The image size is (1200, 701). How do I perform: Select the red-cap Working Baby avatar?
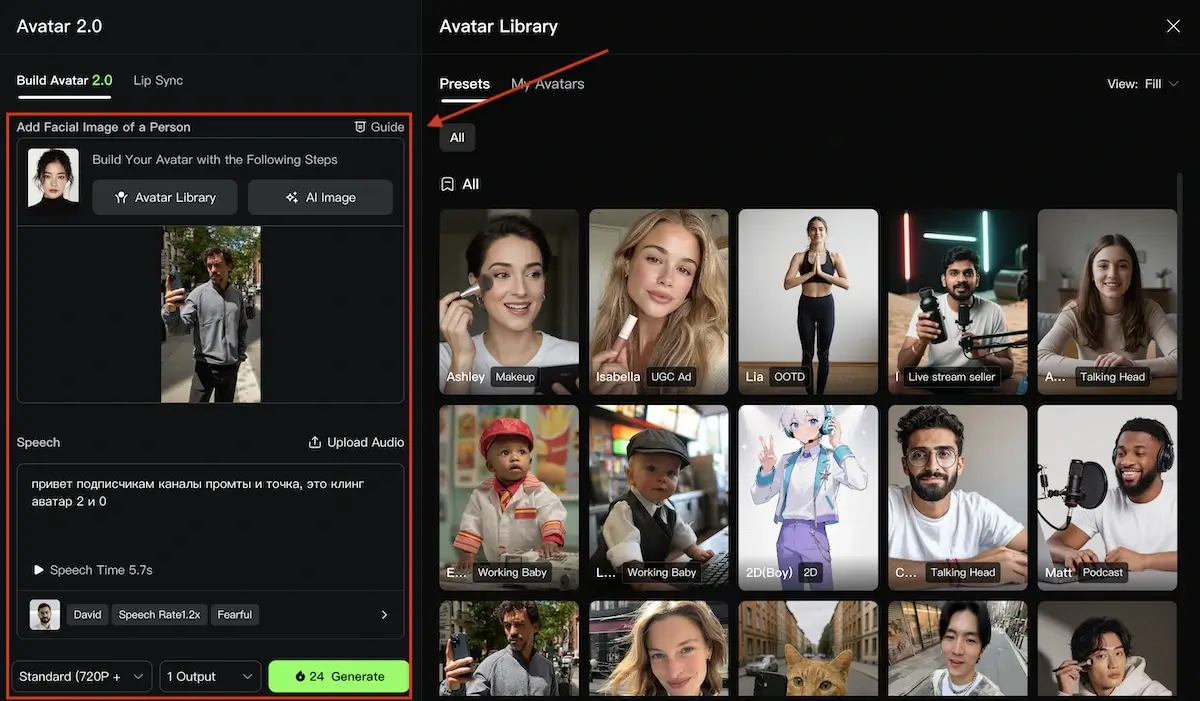click(x=509, y=497)
